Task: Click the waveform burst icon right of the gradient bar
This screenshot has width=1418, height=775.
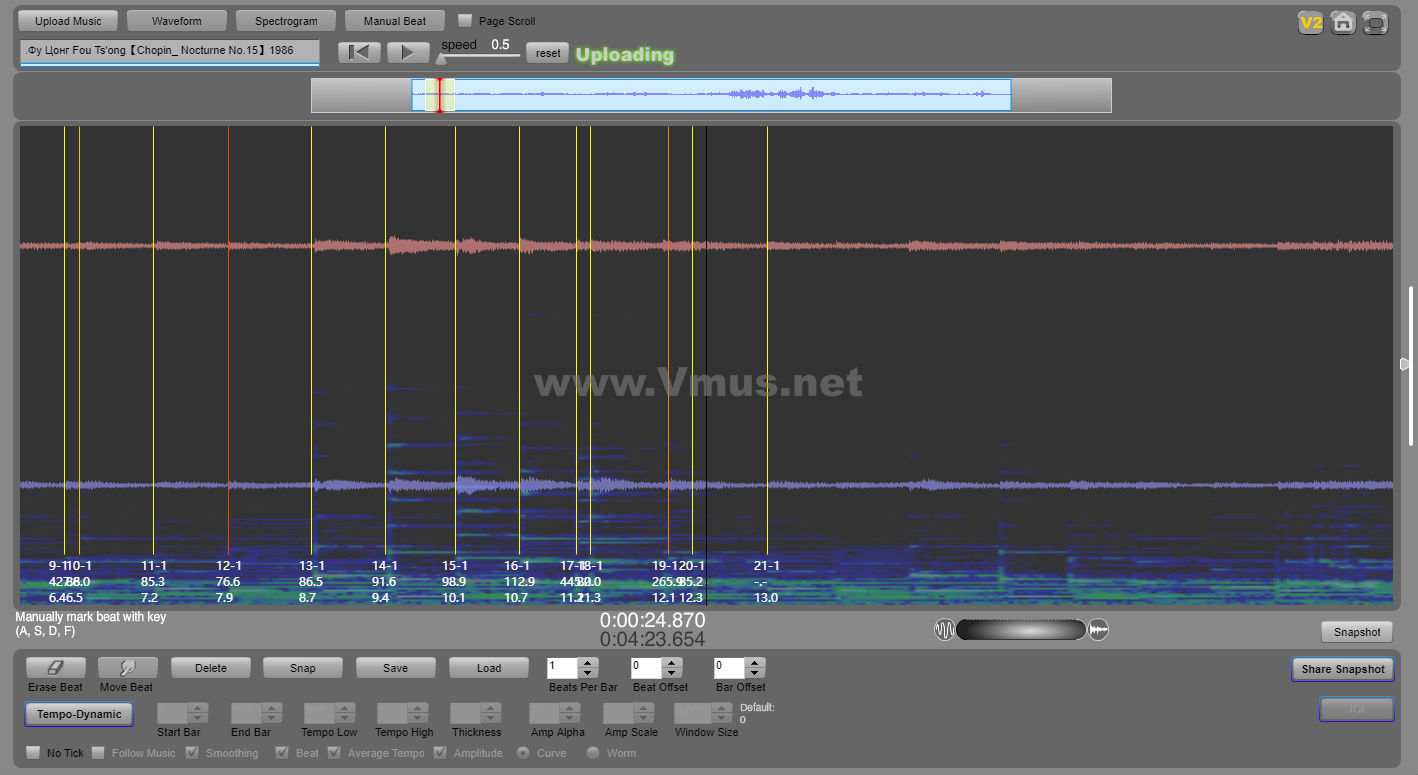Action: pos(1098,629)
